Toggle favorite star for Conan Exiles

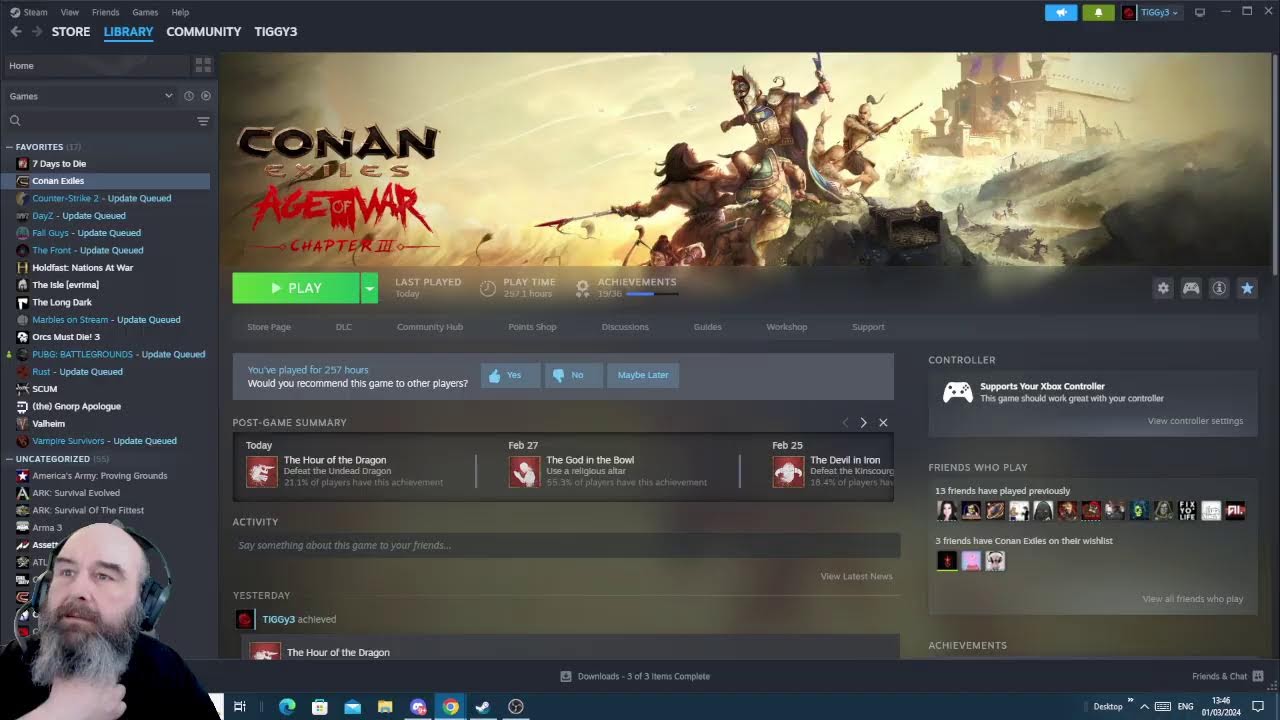coord(1247,288)
